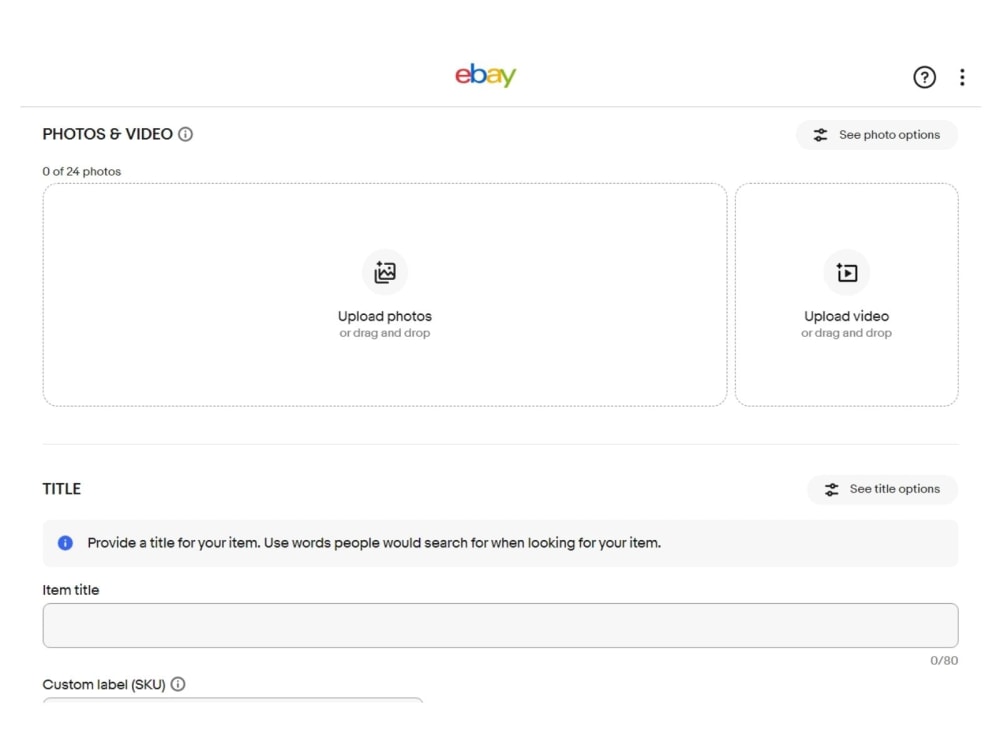Viewport: 1000px width, 750px height.
Task: Click 'Provide a title for your item' tip text
Action: (x=374, y=543)
